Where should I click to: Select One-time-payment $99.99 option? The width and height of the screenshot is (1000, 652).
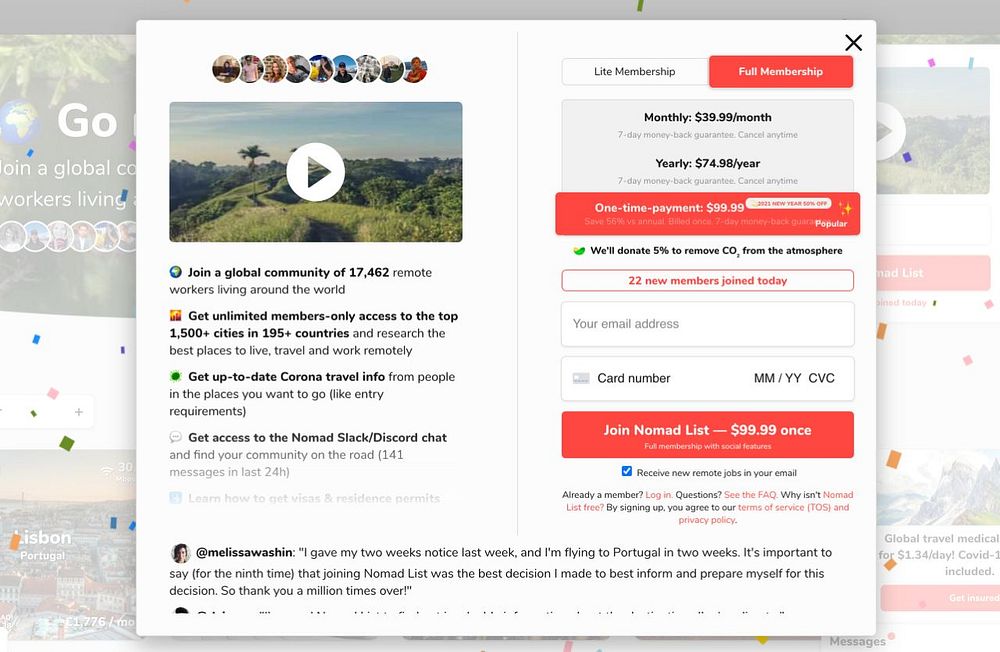707,214
